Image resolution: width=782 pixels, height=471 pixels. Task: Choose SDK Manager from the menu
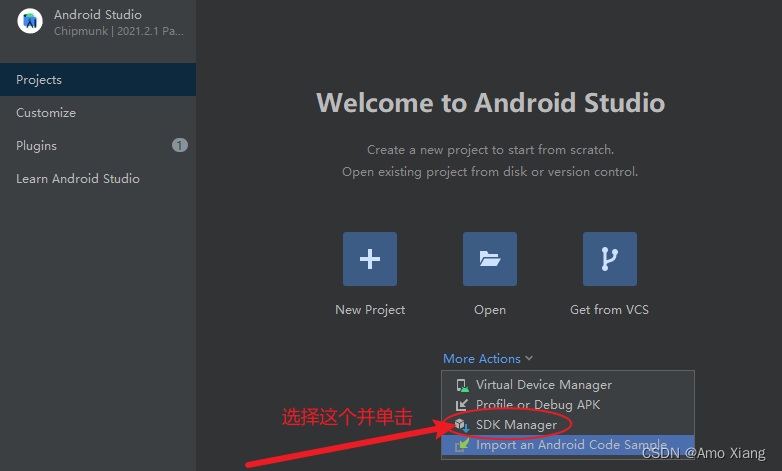click(568, 425)
